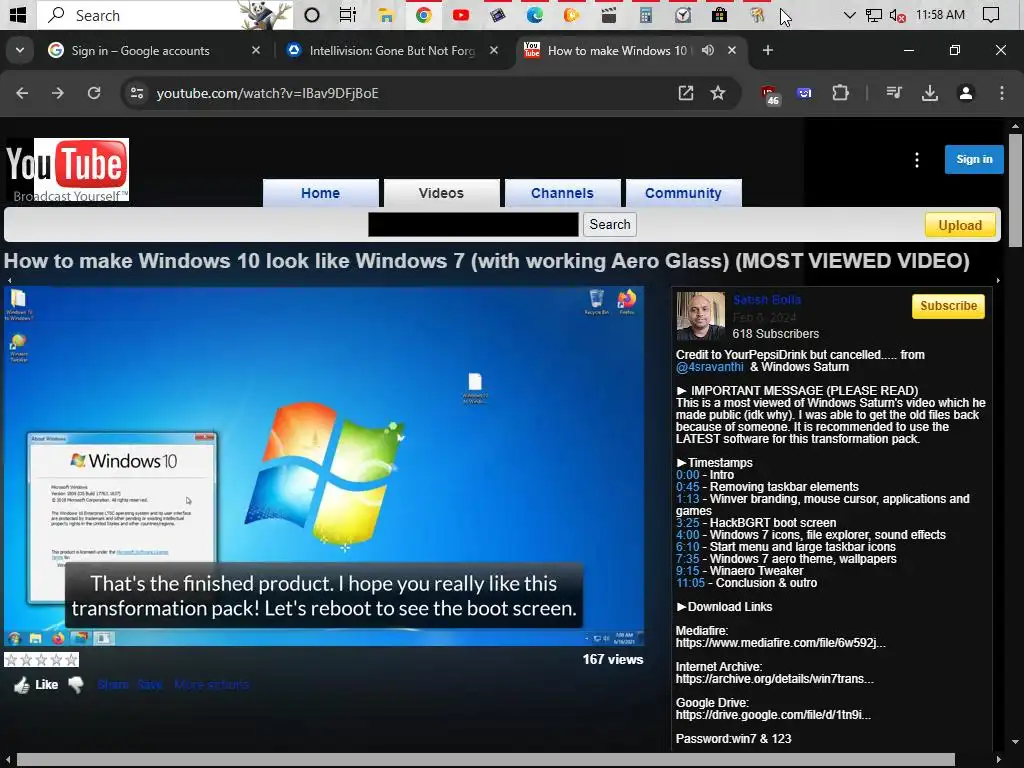Open the Google Drive download link
The width and height of the screenshot is (1024, 768).
(x=773, y=715)
